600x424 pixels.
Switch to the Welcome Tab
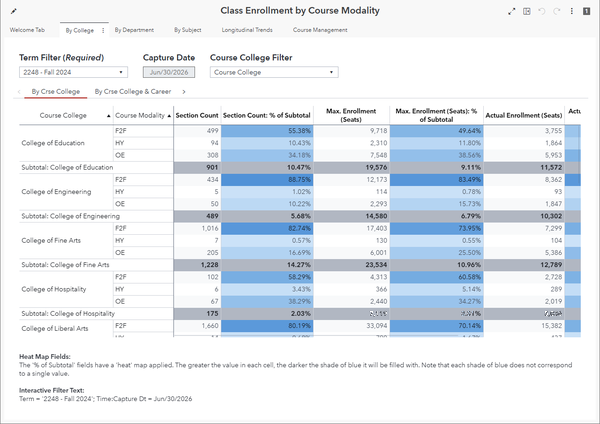coord(27,30)
